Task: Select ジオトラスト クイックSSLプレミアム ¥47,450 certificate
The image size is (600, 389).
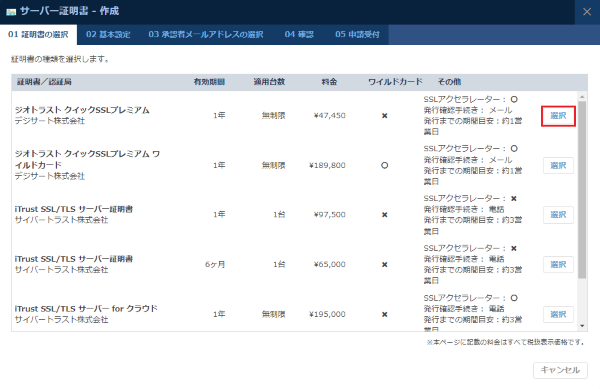Action: (x=558, y=116)
